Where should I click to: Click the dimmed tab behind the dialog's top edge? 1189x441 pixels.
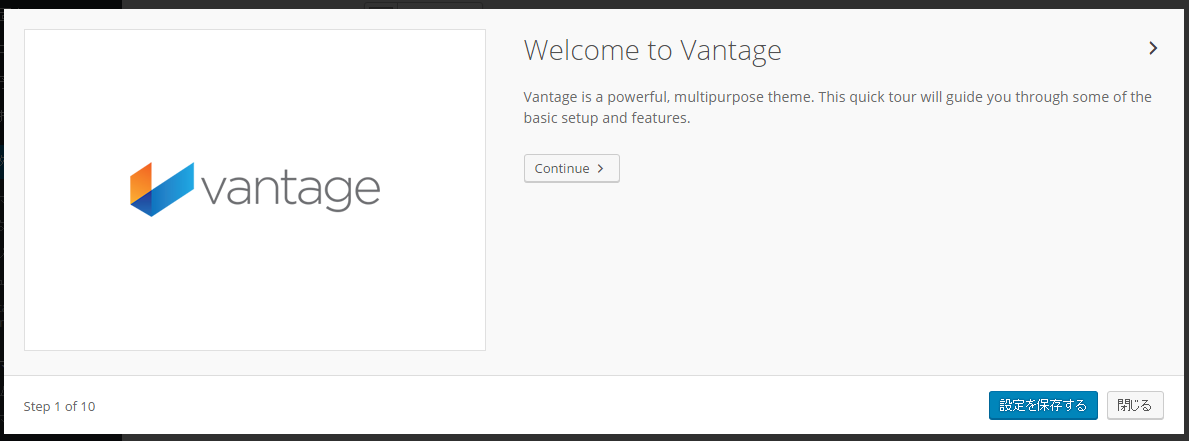(x=423, y=5)
